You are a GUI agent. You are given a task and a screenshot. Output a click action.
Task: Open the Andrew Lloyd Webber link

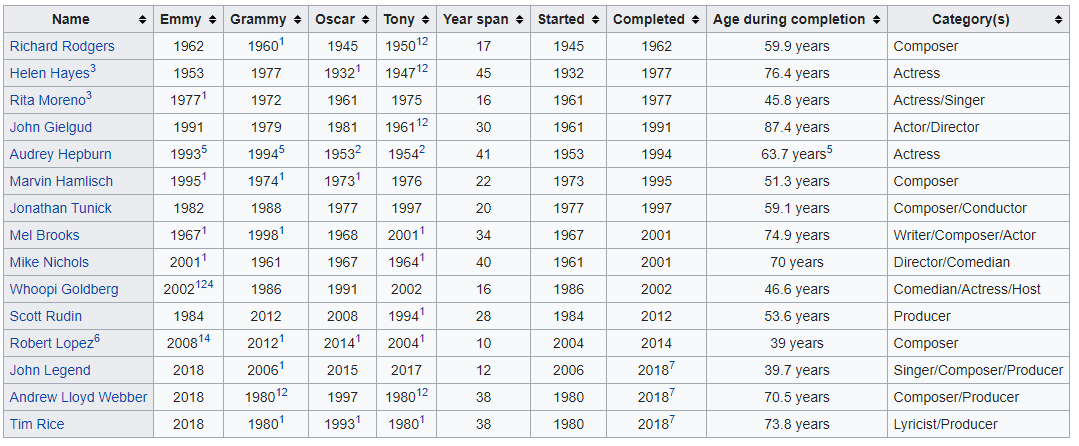click(78, 397)
